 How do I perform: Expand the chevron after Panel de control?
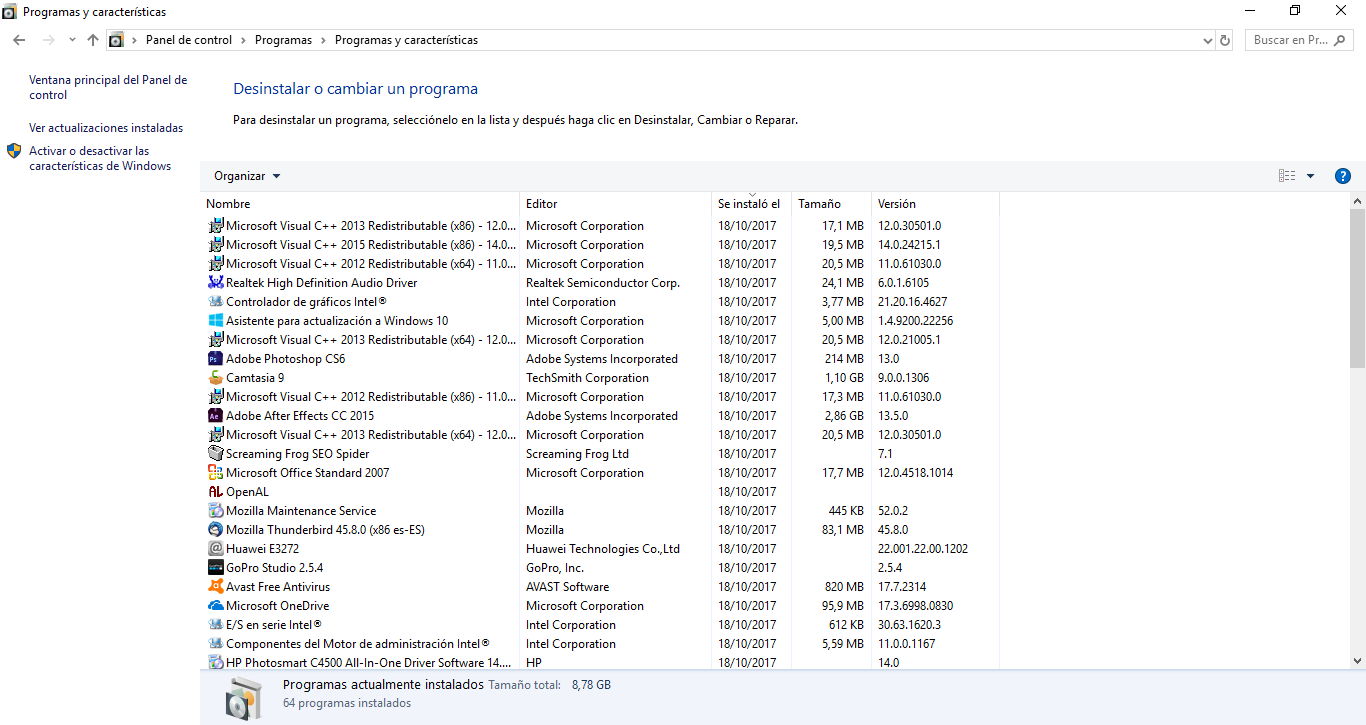coord(243,40)
